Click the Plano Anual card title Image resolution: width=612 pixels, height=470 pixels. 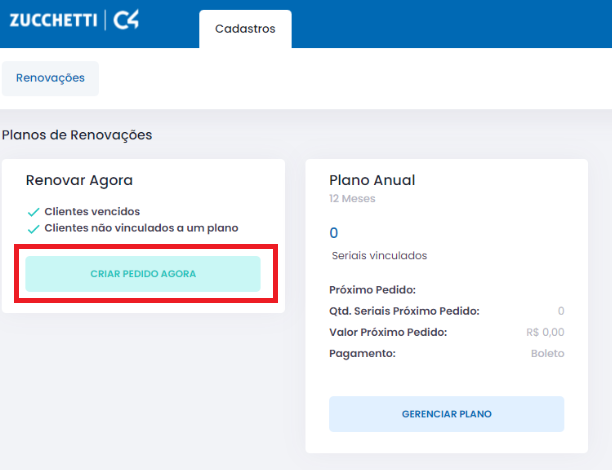(372, 180)
